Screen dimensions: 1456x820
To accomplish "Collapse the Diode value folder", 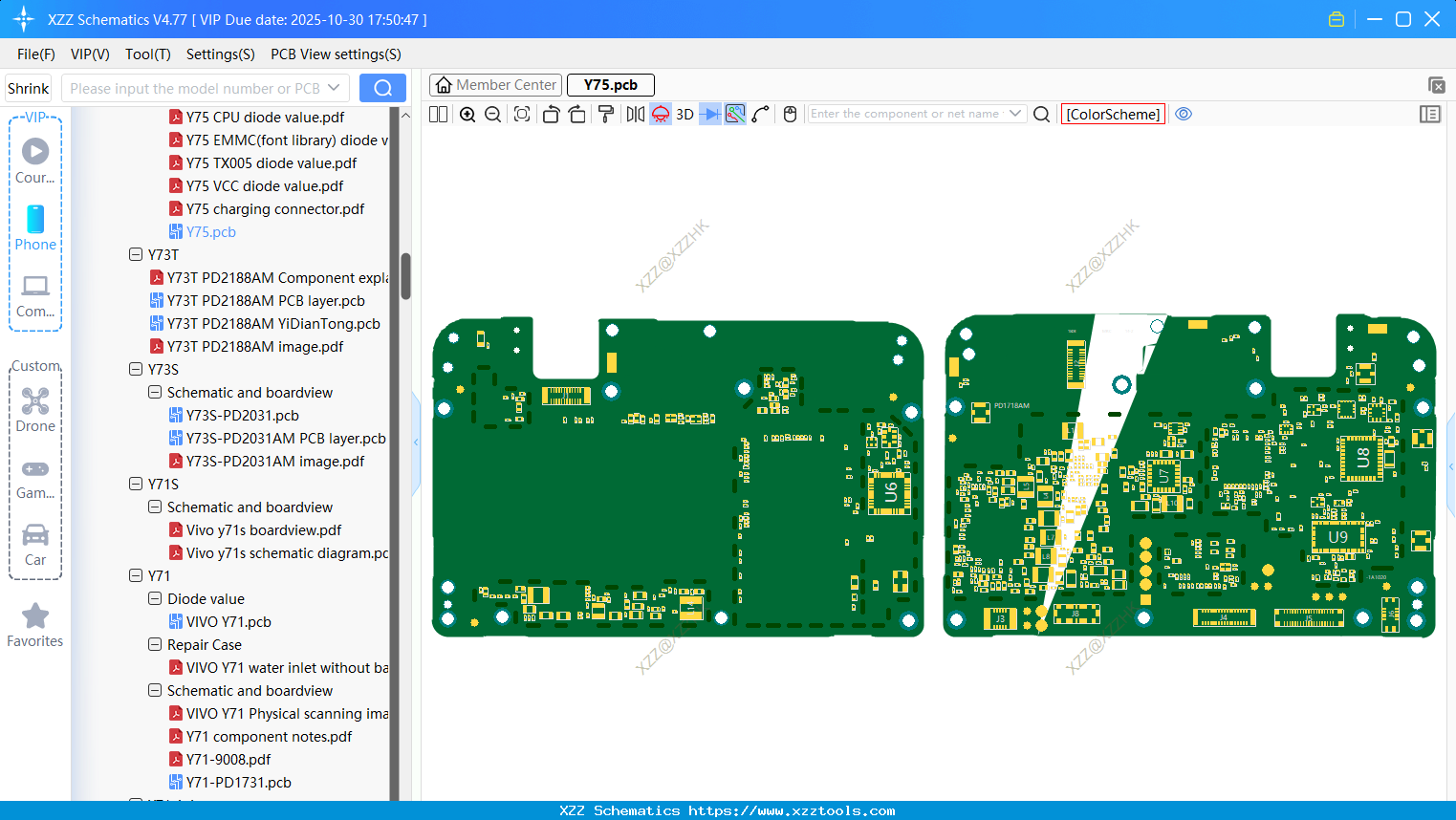I will (155, 599).
